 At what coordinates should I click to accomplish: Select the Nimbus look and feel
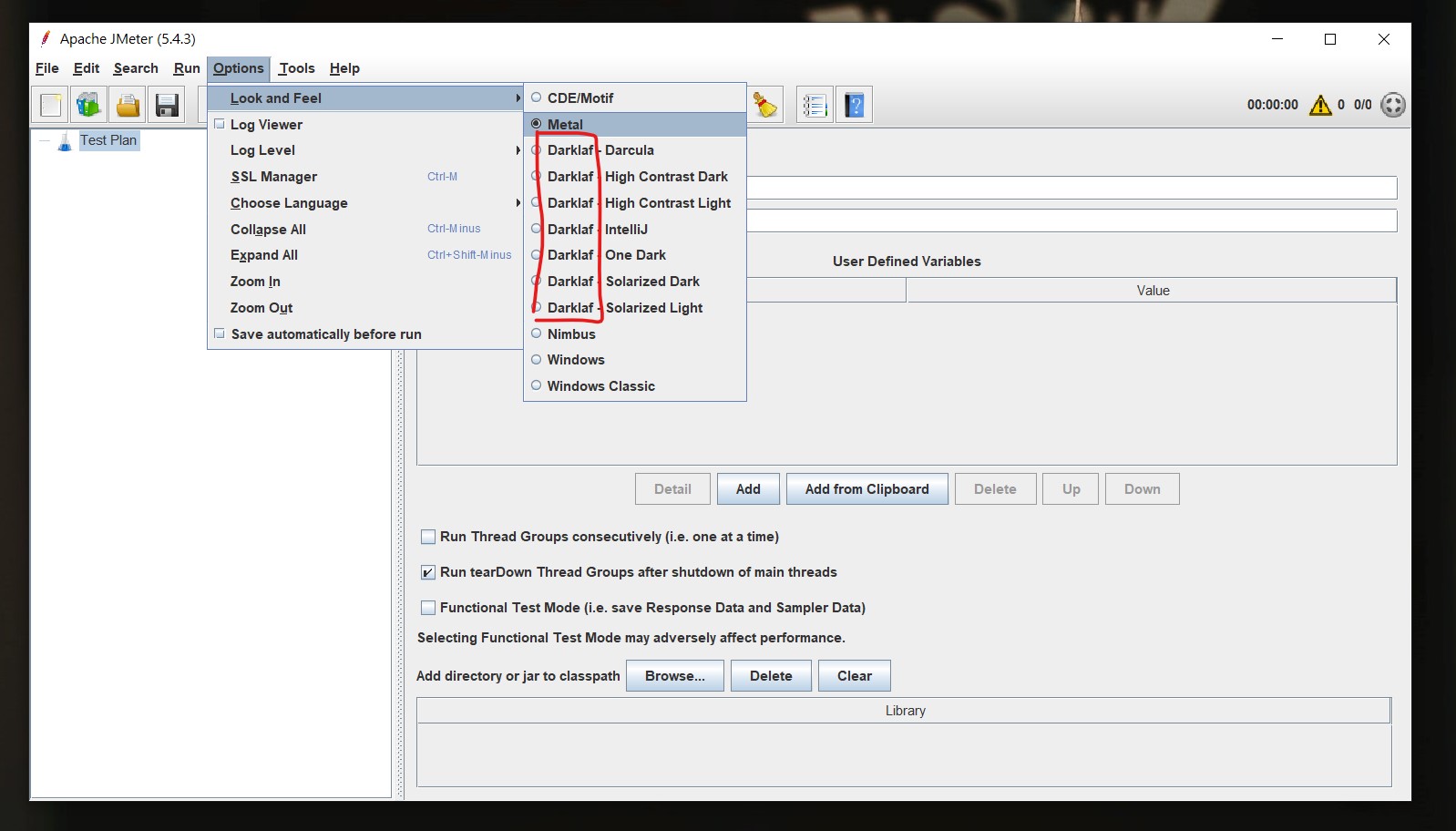635,334
